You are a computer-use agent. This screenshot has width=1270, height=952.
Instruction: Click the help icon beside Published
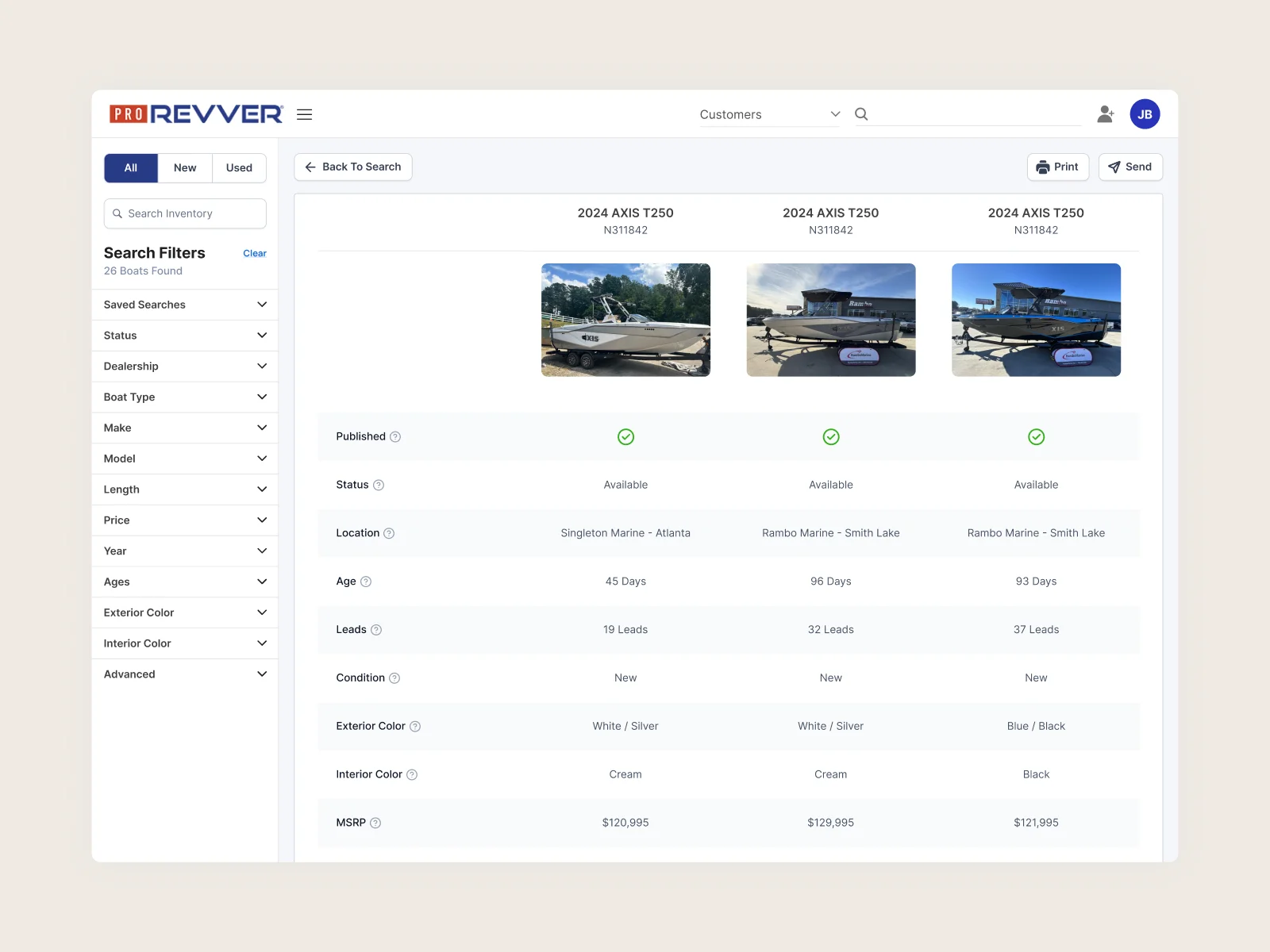(395, 437)
